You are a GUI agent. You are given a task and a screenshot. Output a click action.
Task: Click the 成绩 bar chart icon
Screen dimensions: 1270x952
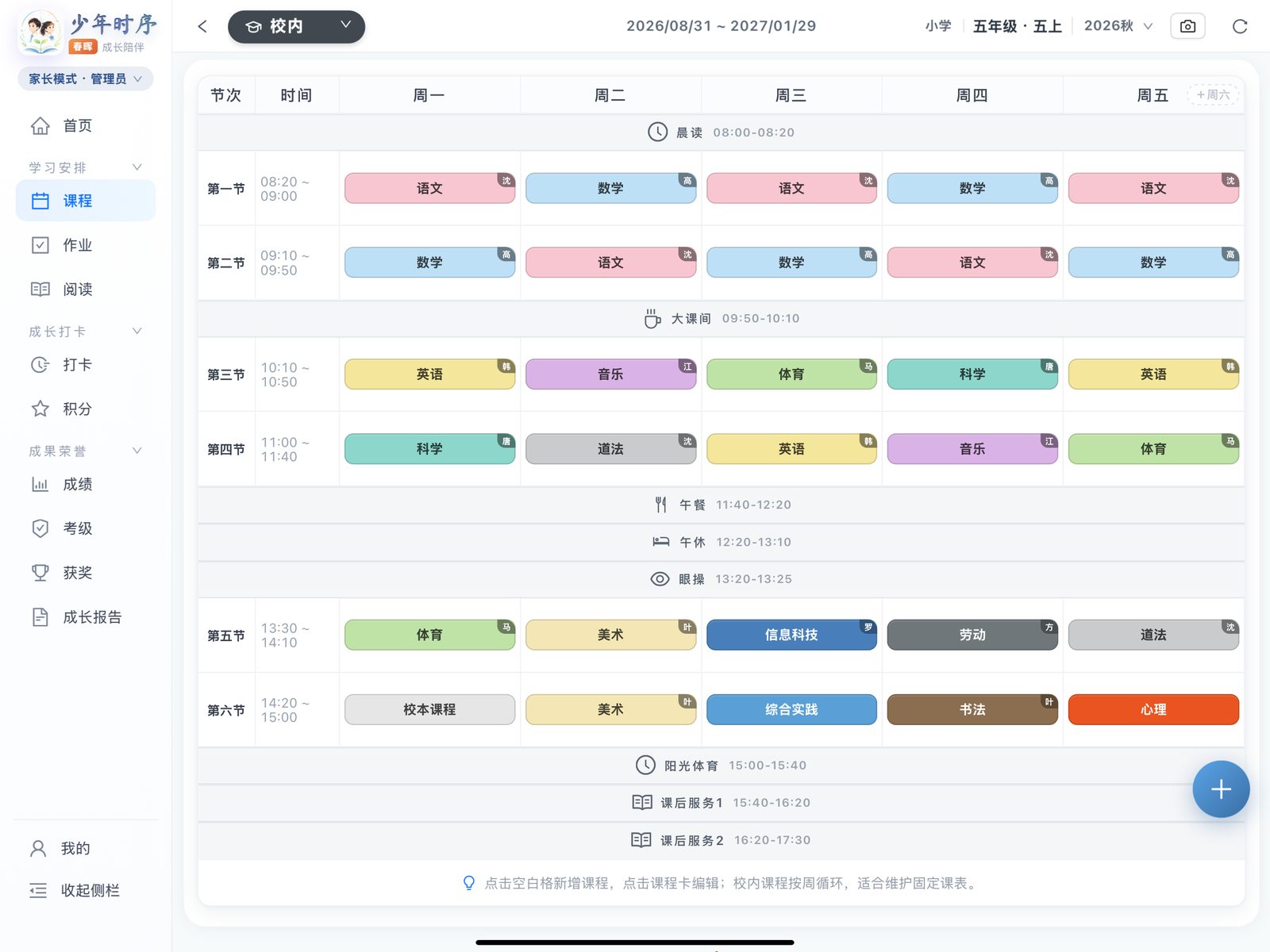click(x=40, y=484)
